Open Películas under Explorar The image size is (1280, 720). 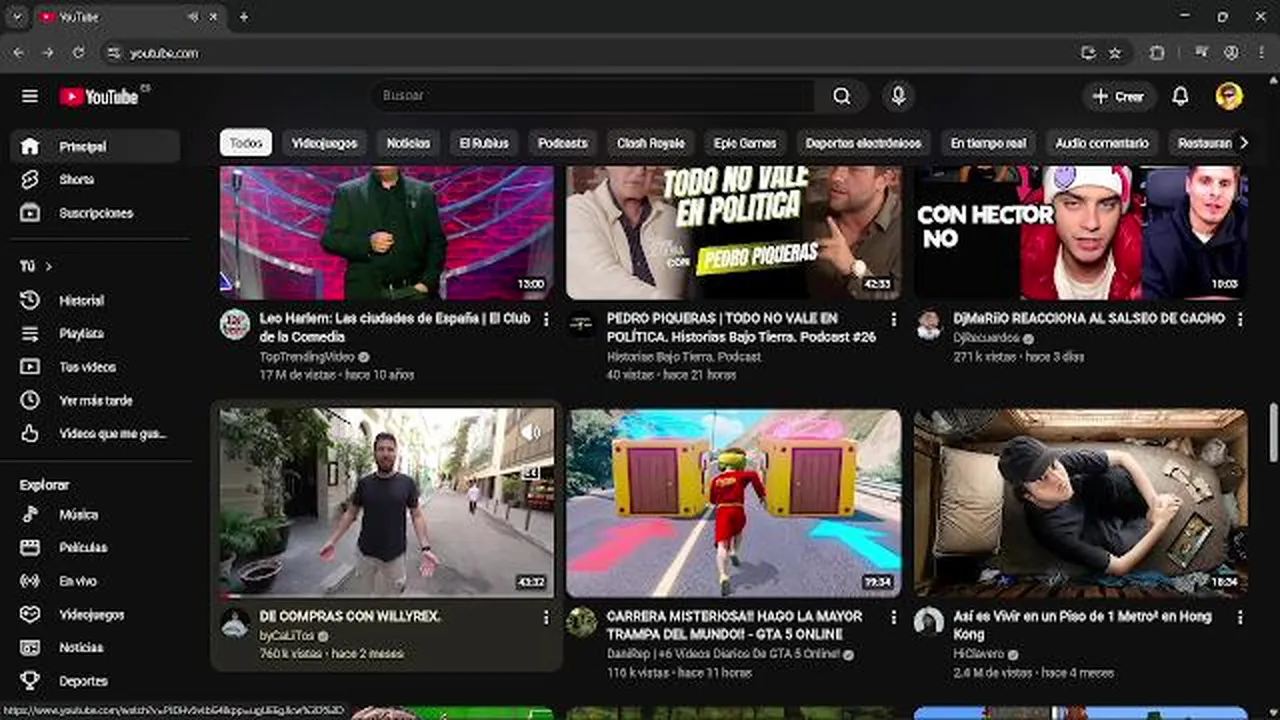pos(96,547)
